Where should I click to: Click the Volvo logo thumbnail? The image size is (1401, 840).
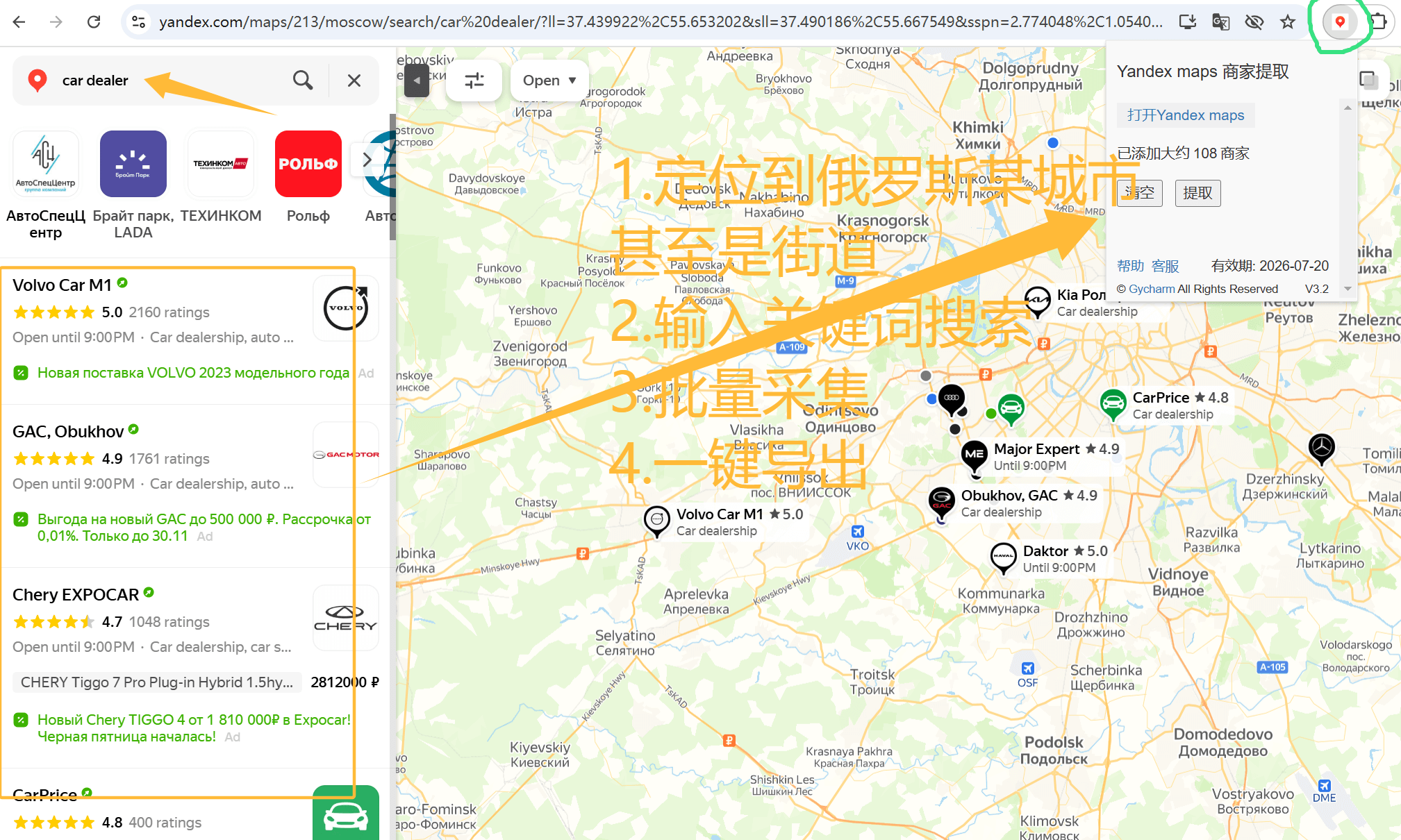[346, 308]
